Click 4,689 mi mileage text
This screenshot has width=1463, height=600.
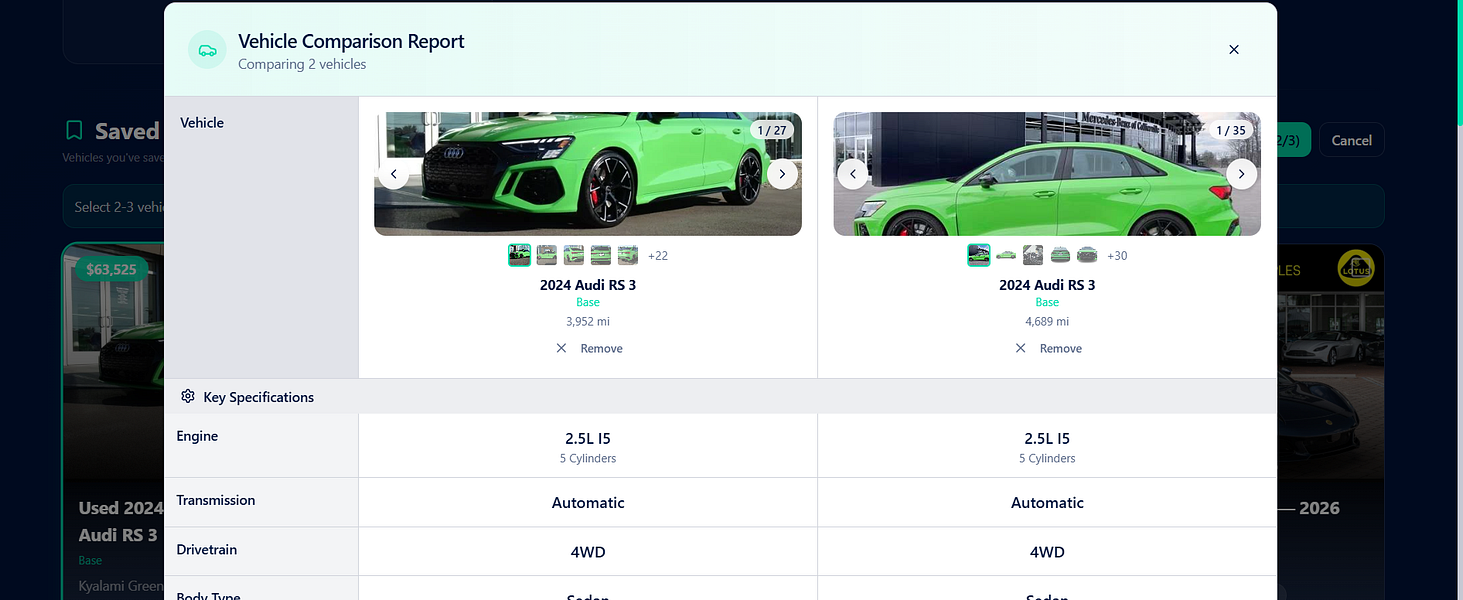[x=1047, y=322]
